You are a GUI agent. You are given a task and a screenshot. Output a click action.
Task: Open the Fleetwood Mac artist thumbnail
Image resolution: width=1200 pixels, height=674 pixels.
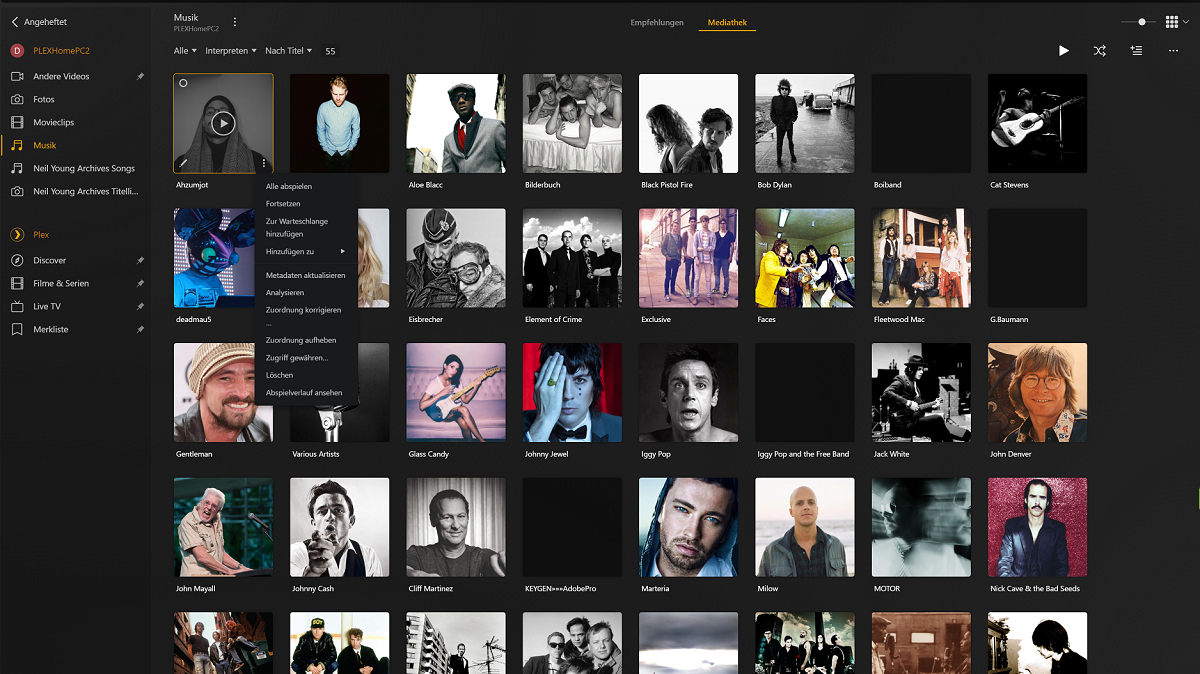coord(921,258)
